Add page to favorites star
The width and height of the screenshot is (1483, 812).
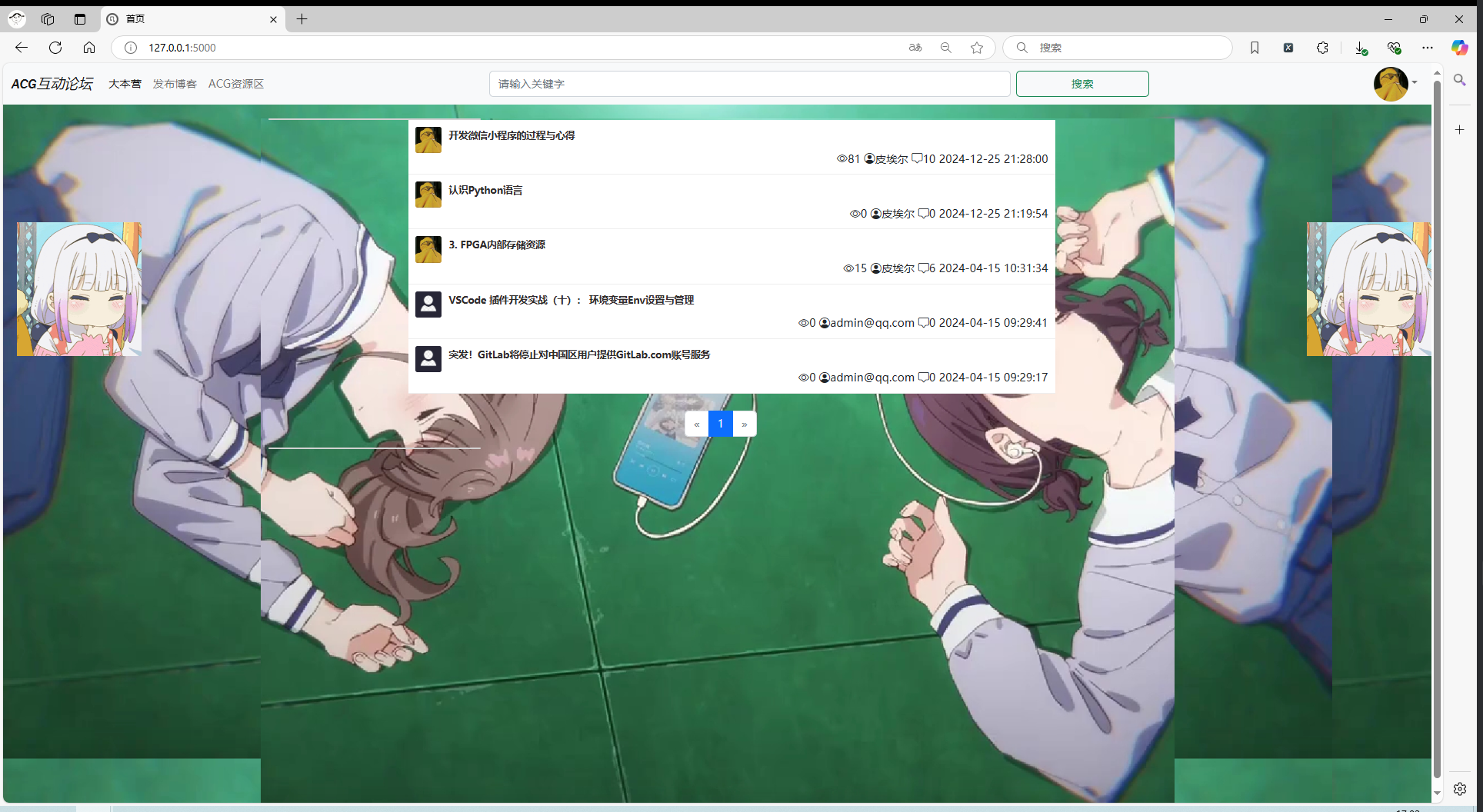[977, 48]
